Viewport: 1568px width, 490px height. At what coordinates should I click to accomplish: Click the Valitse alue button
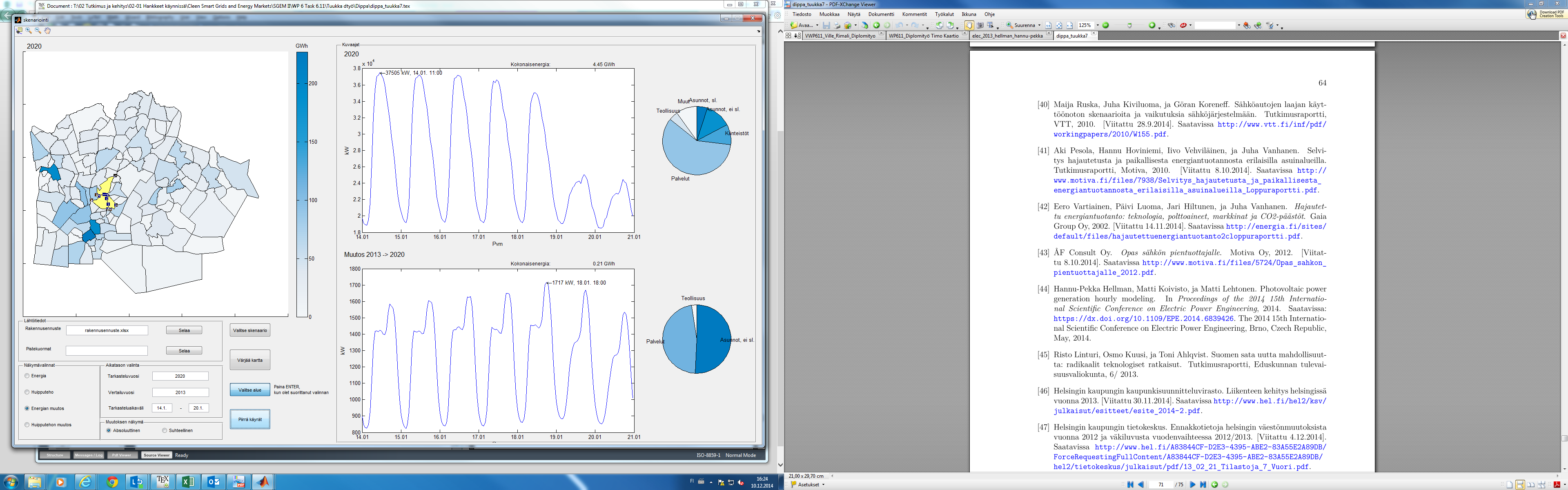250,390
